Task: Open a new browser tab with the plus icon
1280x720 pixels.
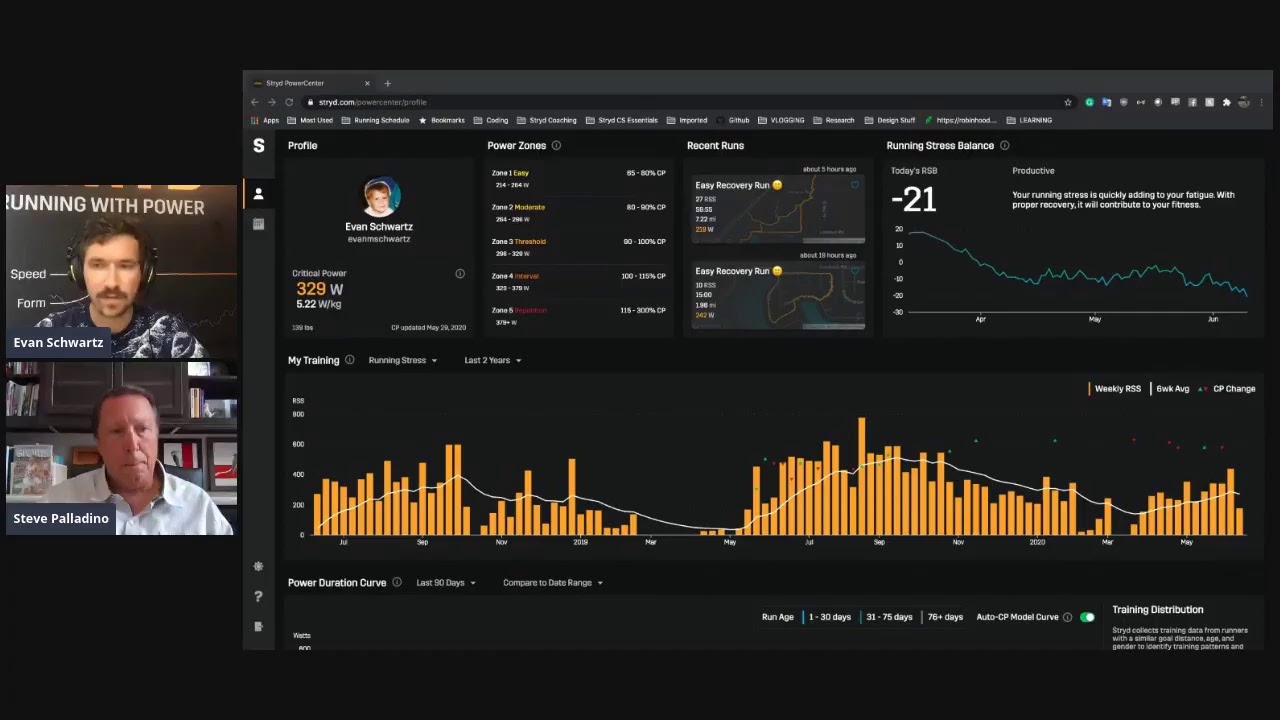Action: pos(388,83)
